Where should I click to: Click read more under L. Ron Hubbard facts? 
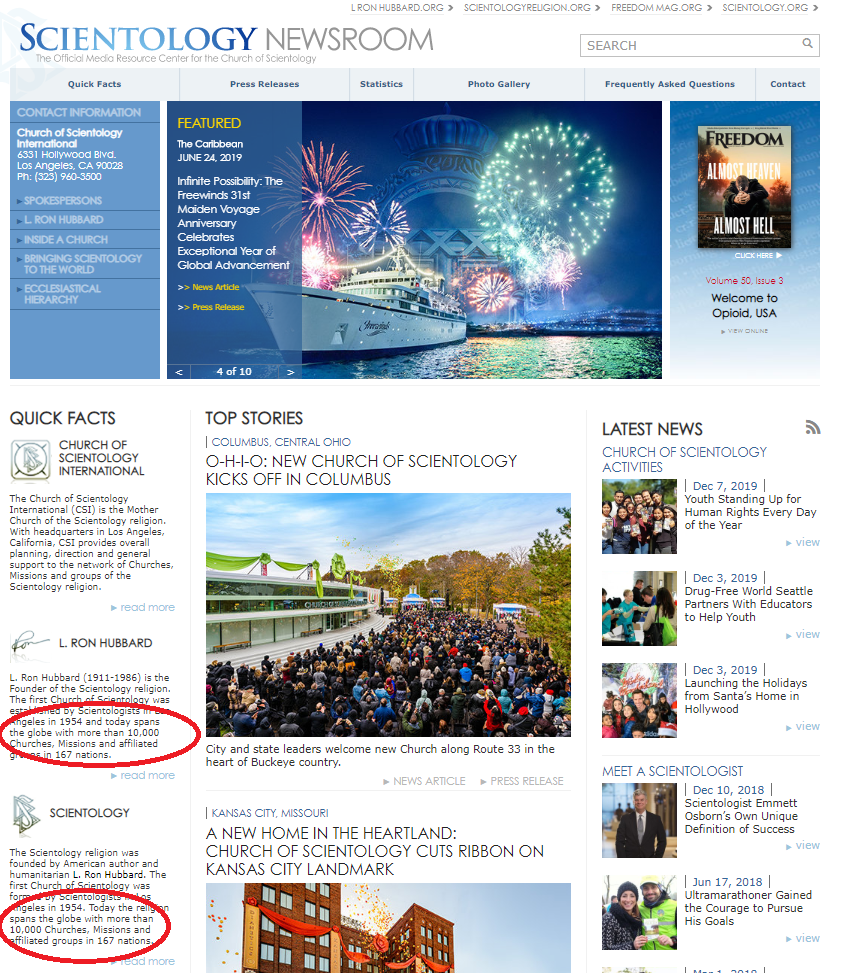(x=143, y=776)
